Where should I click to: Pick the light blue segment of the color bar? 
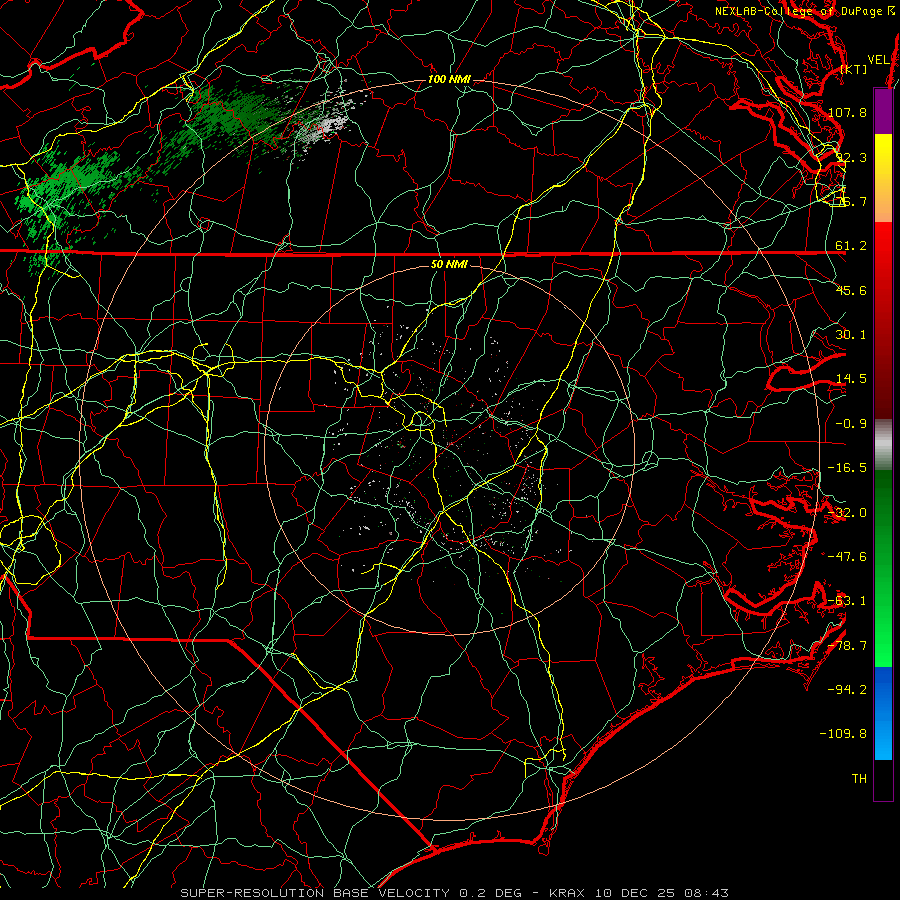click(883, 740)
